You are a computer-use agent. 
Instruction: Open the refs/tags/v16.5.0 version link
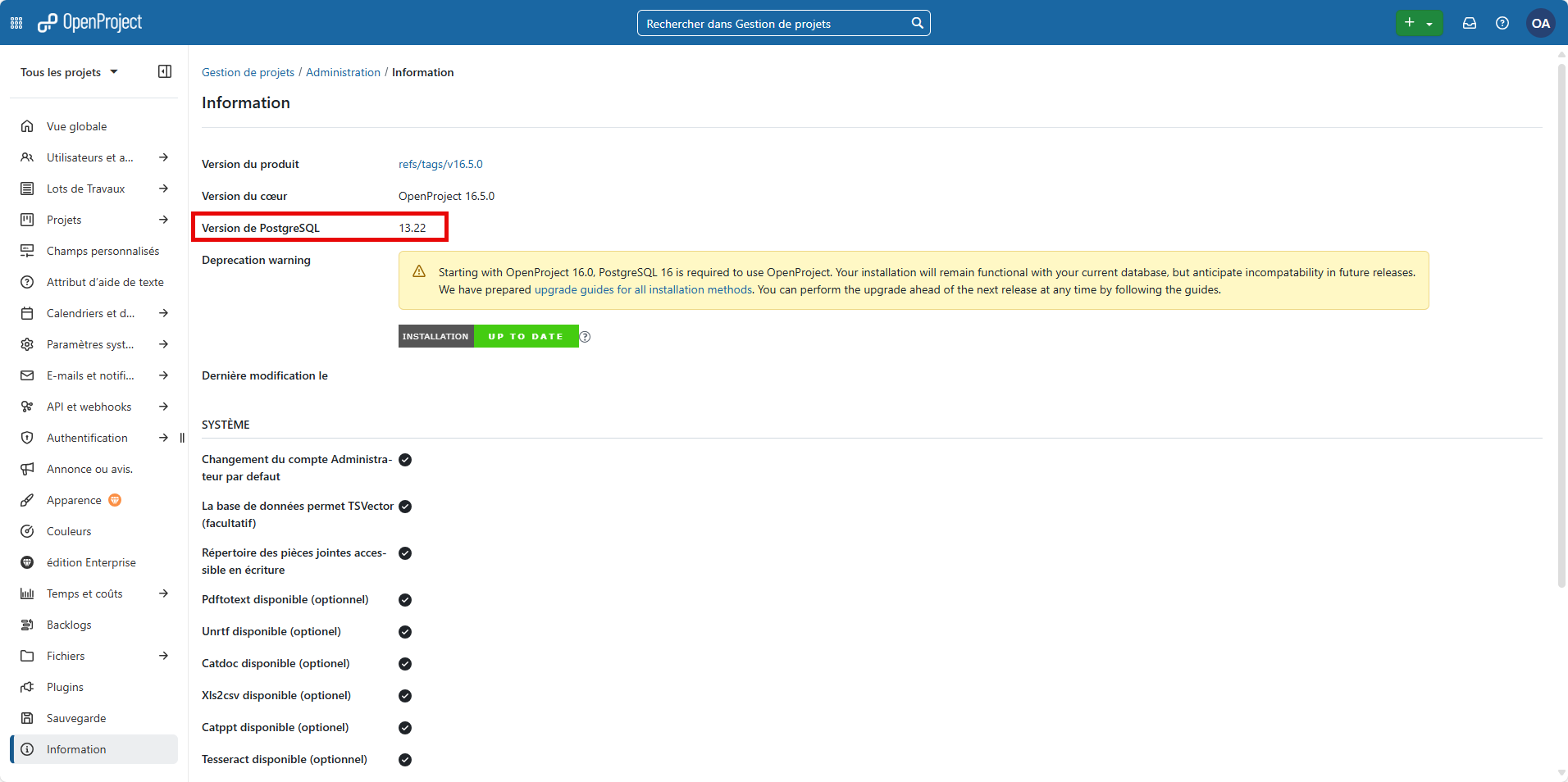[x=440, y=164]
